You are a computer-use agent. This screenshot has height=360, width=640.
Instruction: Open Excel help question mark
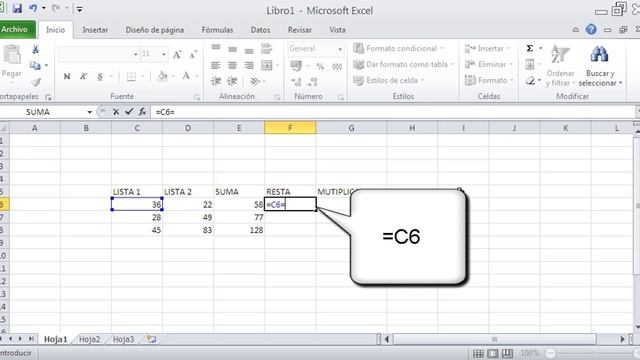click(591, 29)
